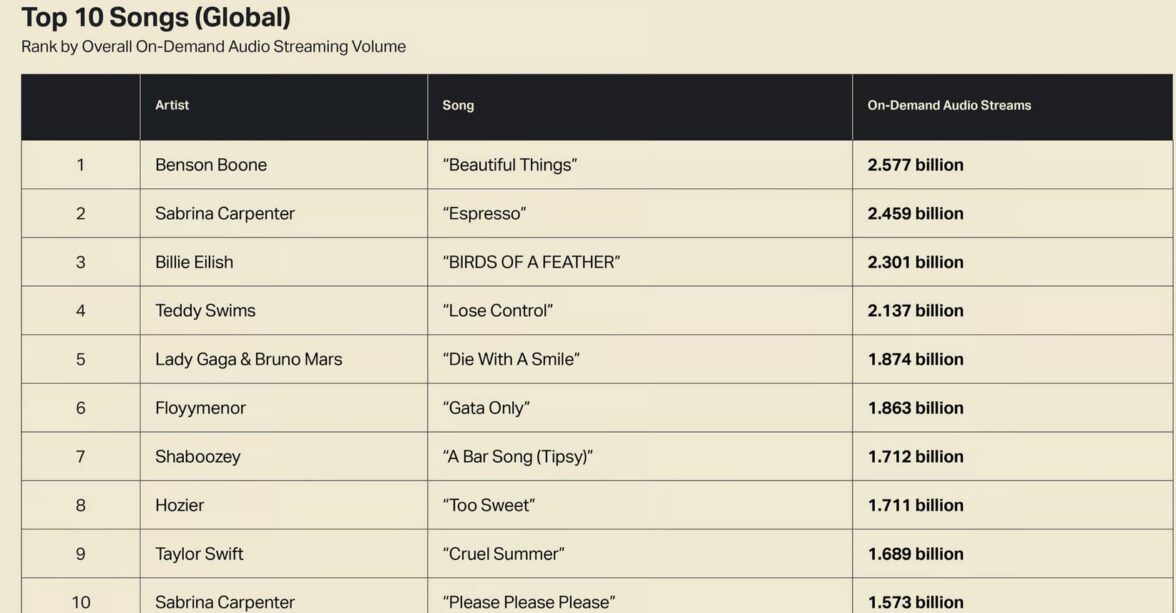Select the Benson Boone artist cell
The width and height of the screenshot is (1176, 613).
211,165
